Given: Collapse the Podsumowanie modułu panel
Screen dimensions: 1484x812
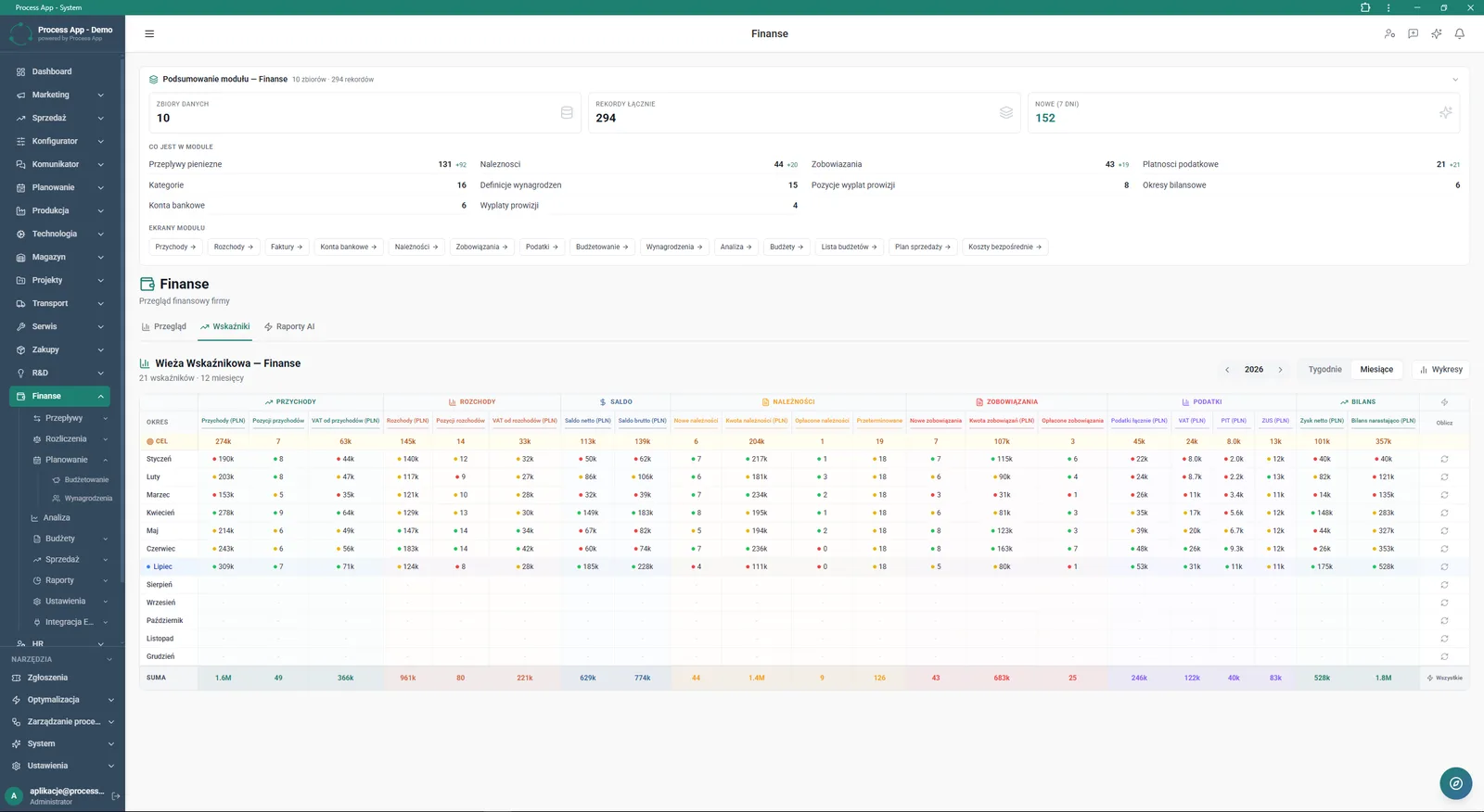Looking at the screenshot, I should pos(1455,80).
